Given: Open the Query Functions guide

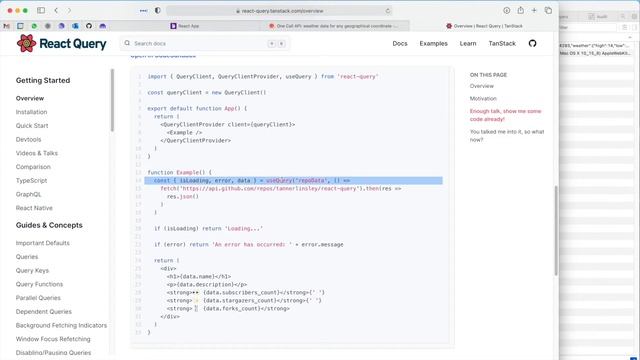Looking at the screenshot, I should 39,284.
